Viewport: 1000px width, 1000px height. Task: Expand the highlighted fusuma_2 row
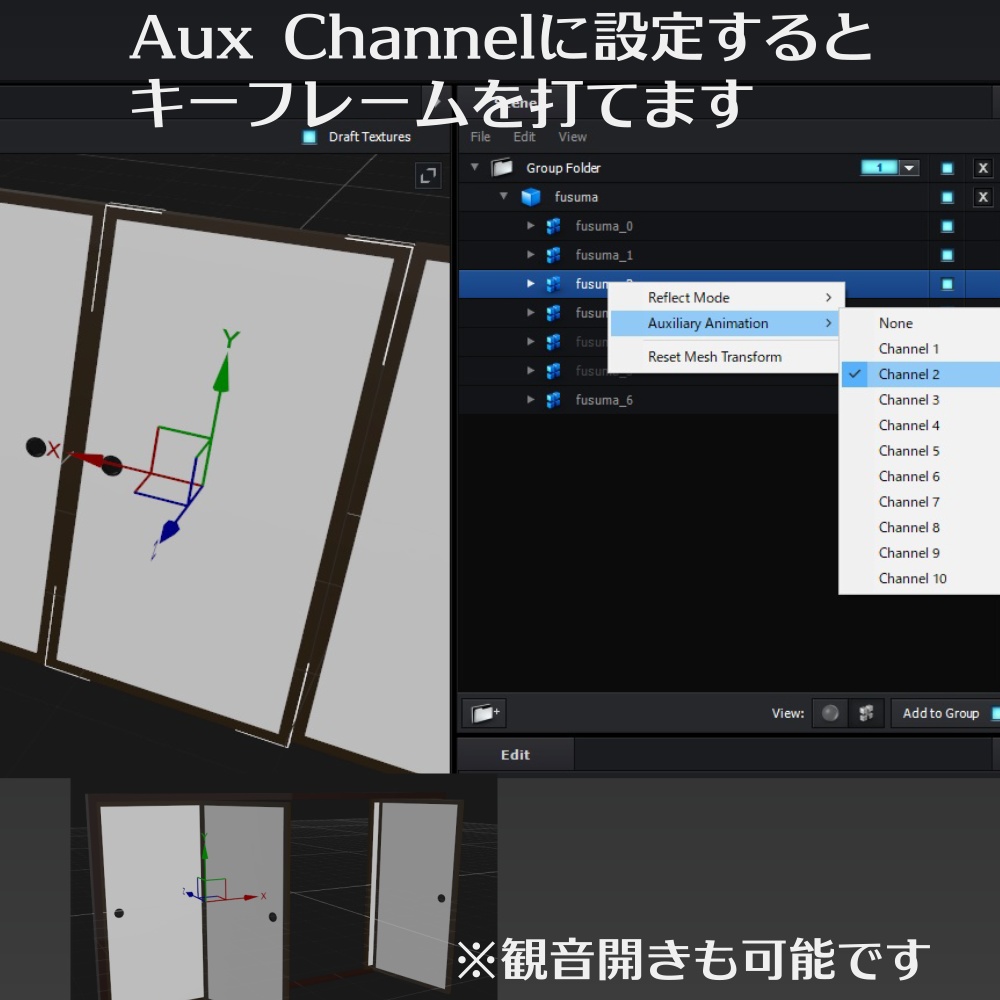(531, 283)
